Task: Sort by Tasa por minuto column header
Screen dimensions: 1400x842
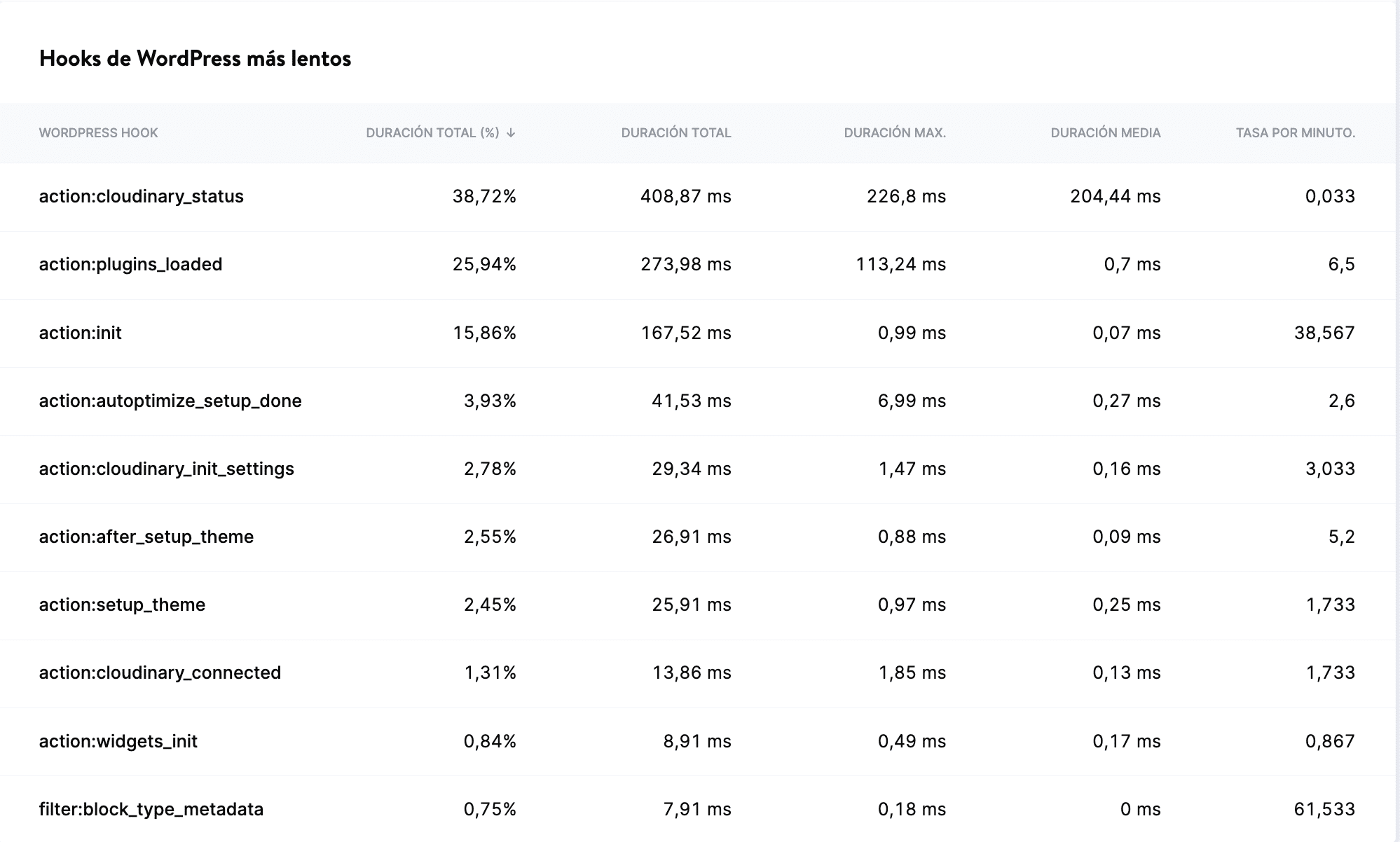Action: click(1295, 133)
